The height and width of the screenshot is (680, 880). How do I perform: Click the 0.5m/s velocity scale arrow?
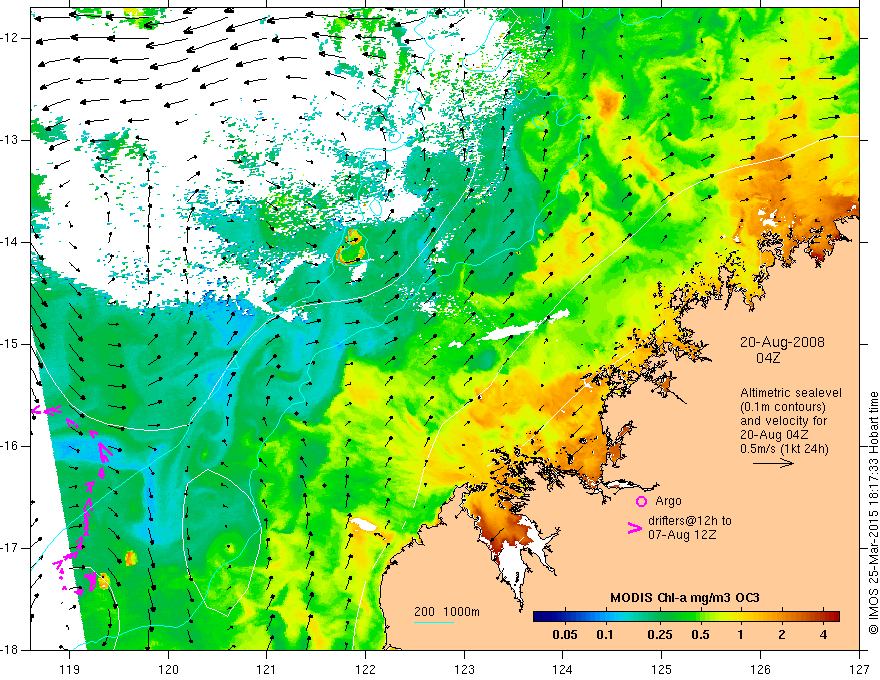tap(773, 463)
